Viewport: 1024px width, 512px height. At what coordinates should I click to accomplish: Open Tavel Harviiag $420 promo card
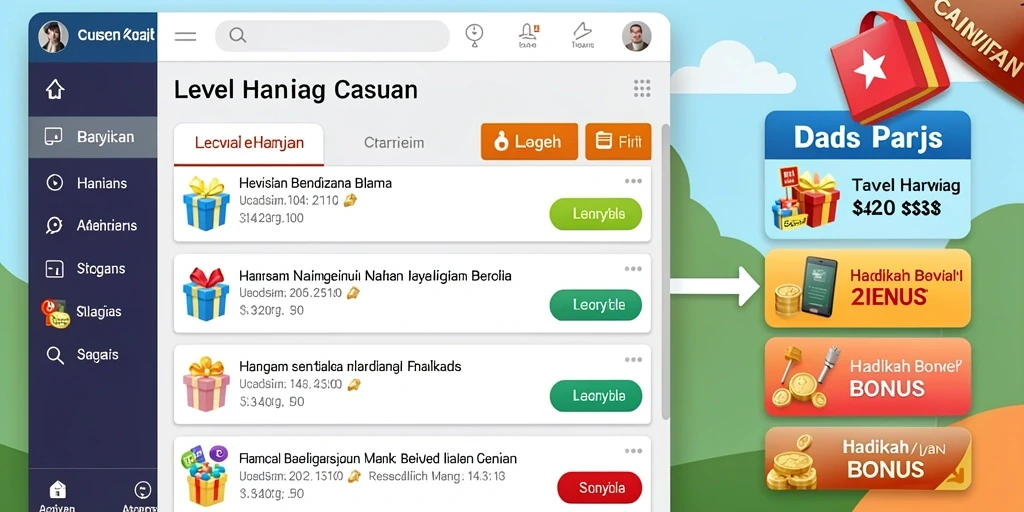tap(867, 199)
